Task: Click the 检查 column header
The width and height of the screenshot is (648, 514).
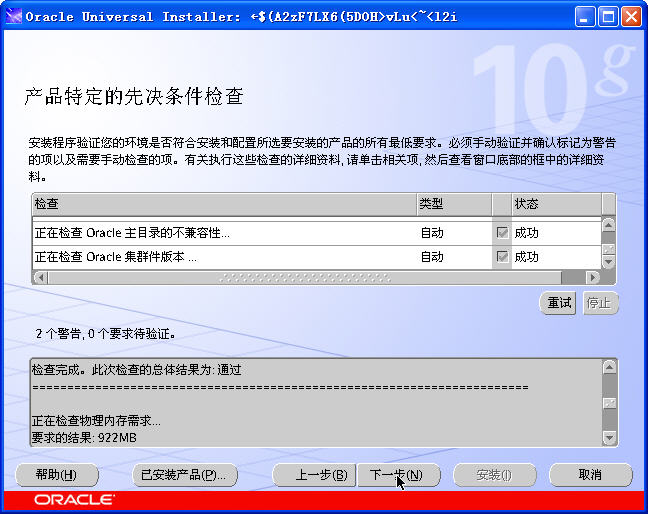Action: coord(224,204)
